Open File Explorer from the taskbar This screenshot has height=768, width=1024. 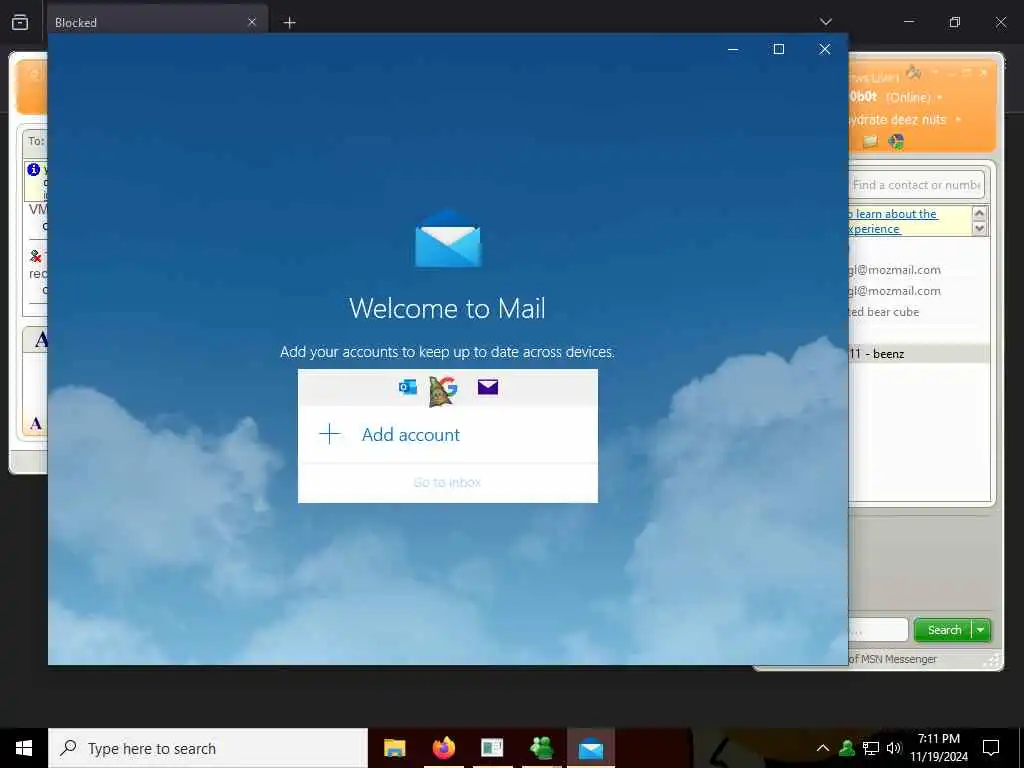394,748
